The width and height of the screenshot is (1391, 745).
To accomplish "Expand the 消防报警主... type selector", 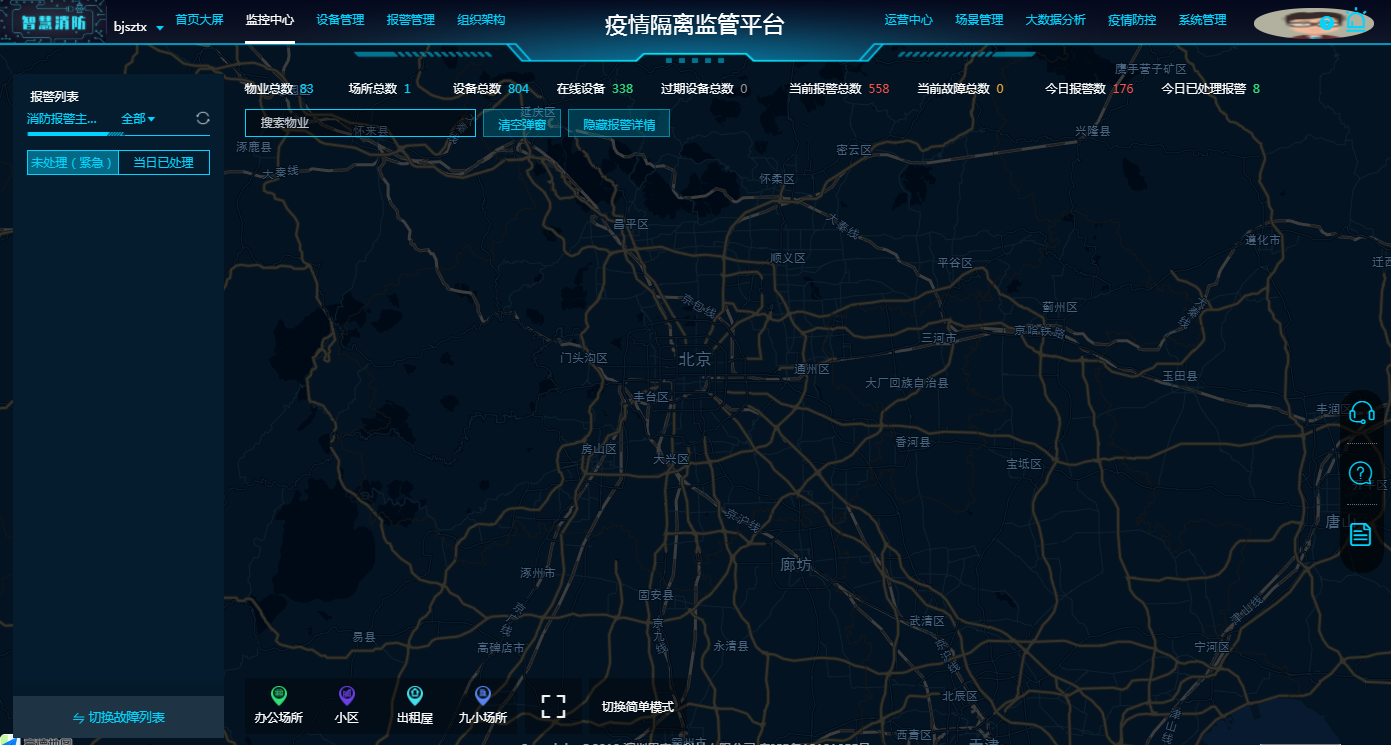I will (x=62, y=119).
